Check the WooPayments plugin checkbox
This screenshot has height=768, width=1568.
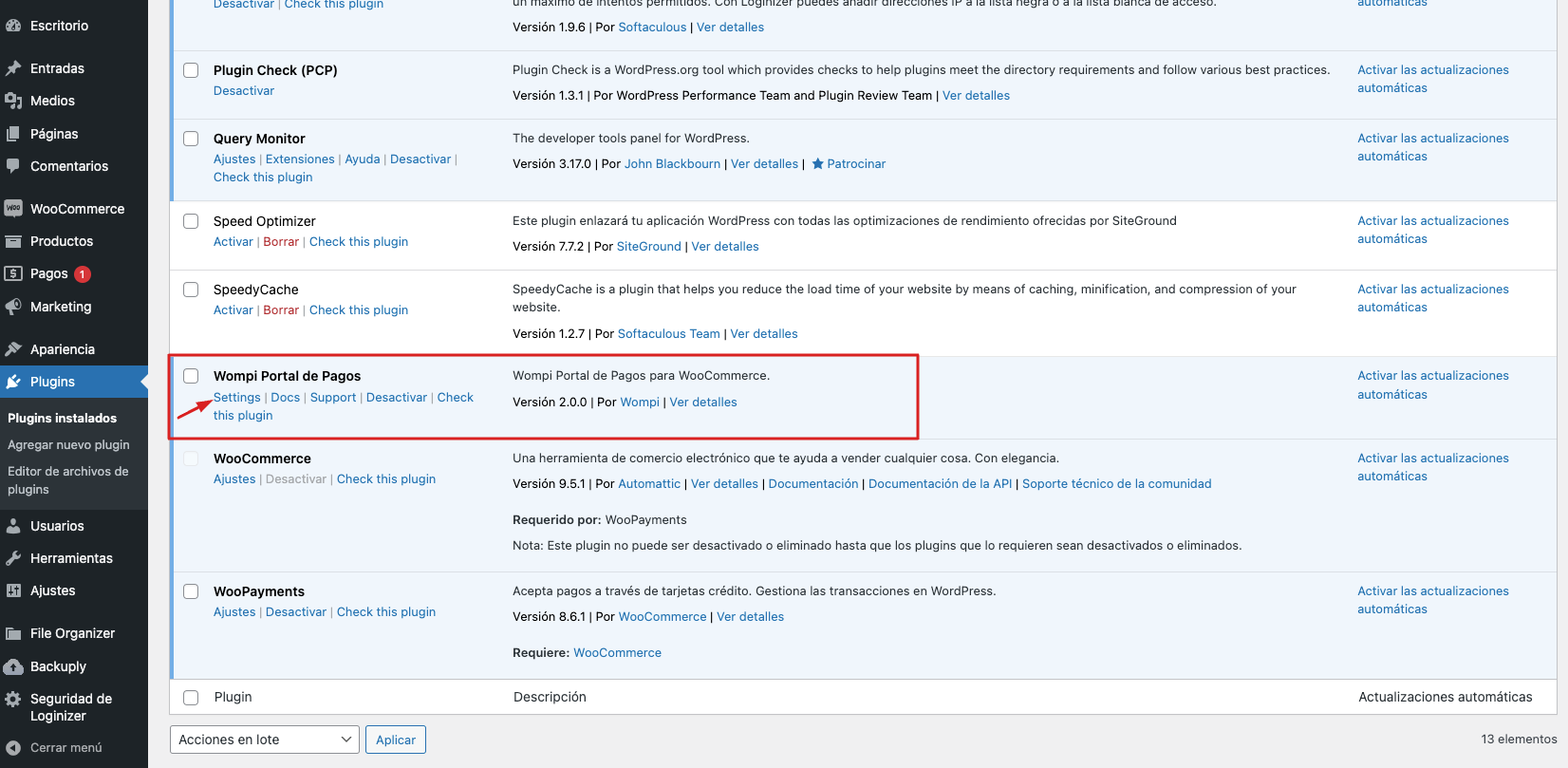pyautogui.click(x=191, y=591)
